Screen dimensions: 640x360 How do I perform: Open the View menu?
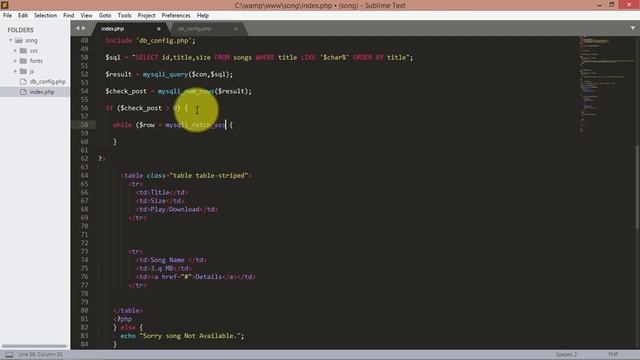point(87,16)
